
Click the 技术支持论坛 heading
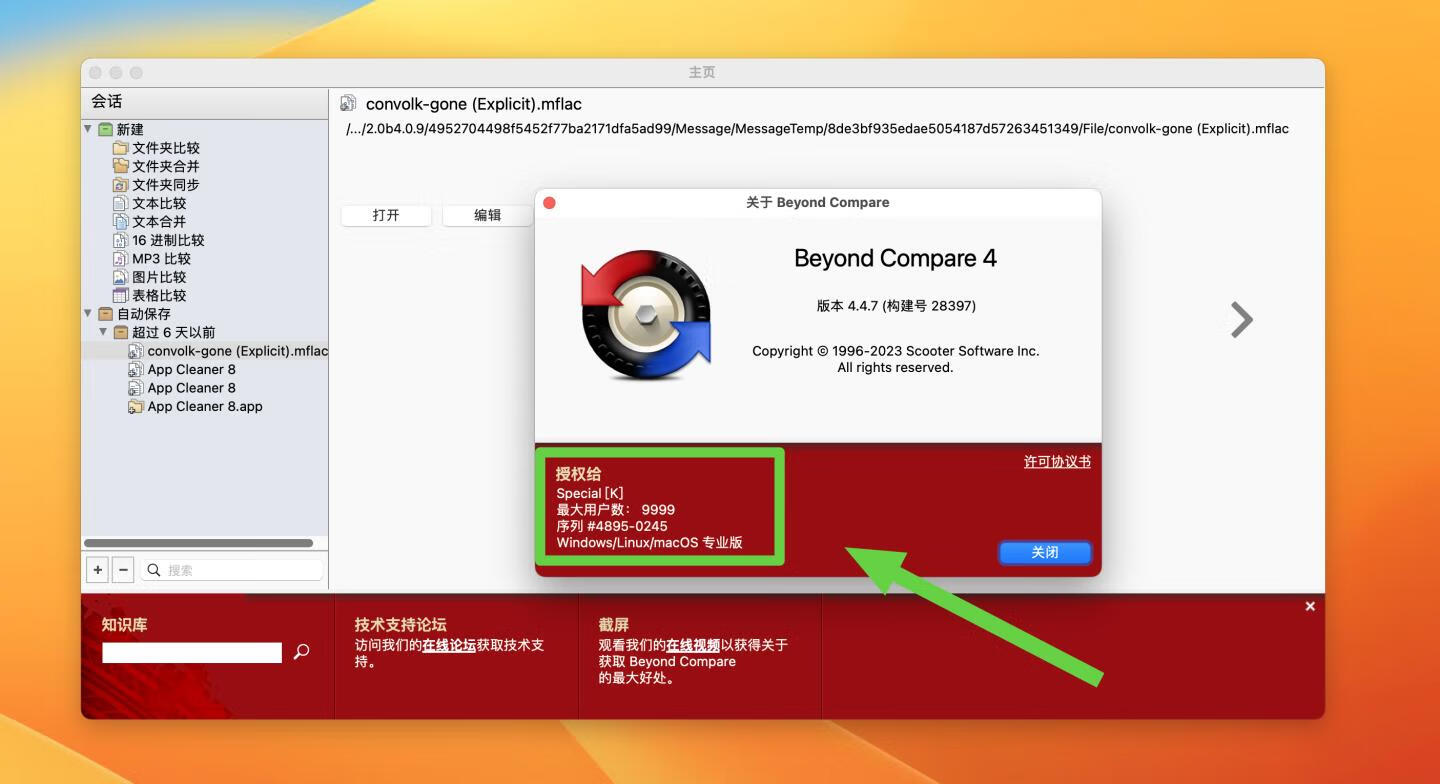(x=400, y=624)
